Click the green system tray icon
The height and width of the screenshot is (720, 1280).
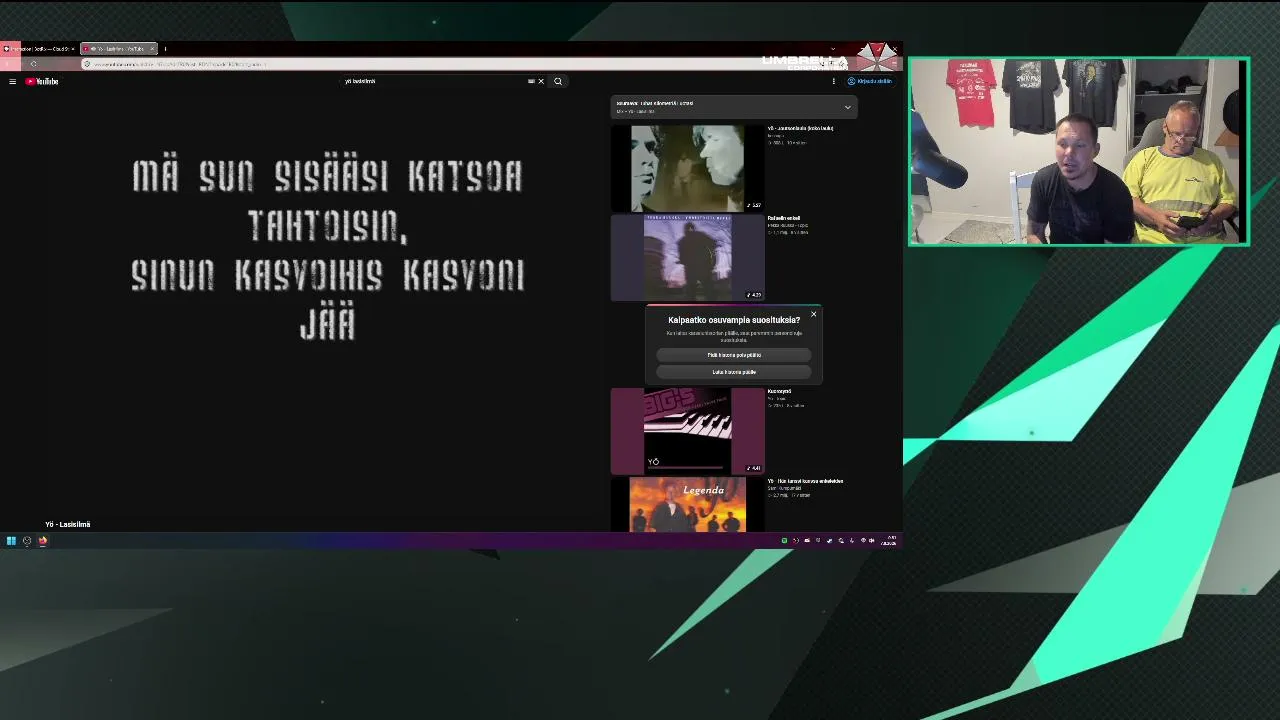(x=784, y=541)
